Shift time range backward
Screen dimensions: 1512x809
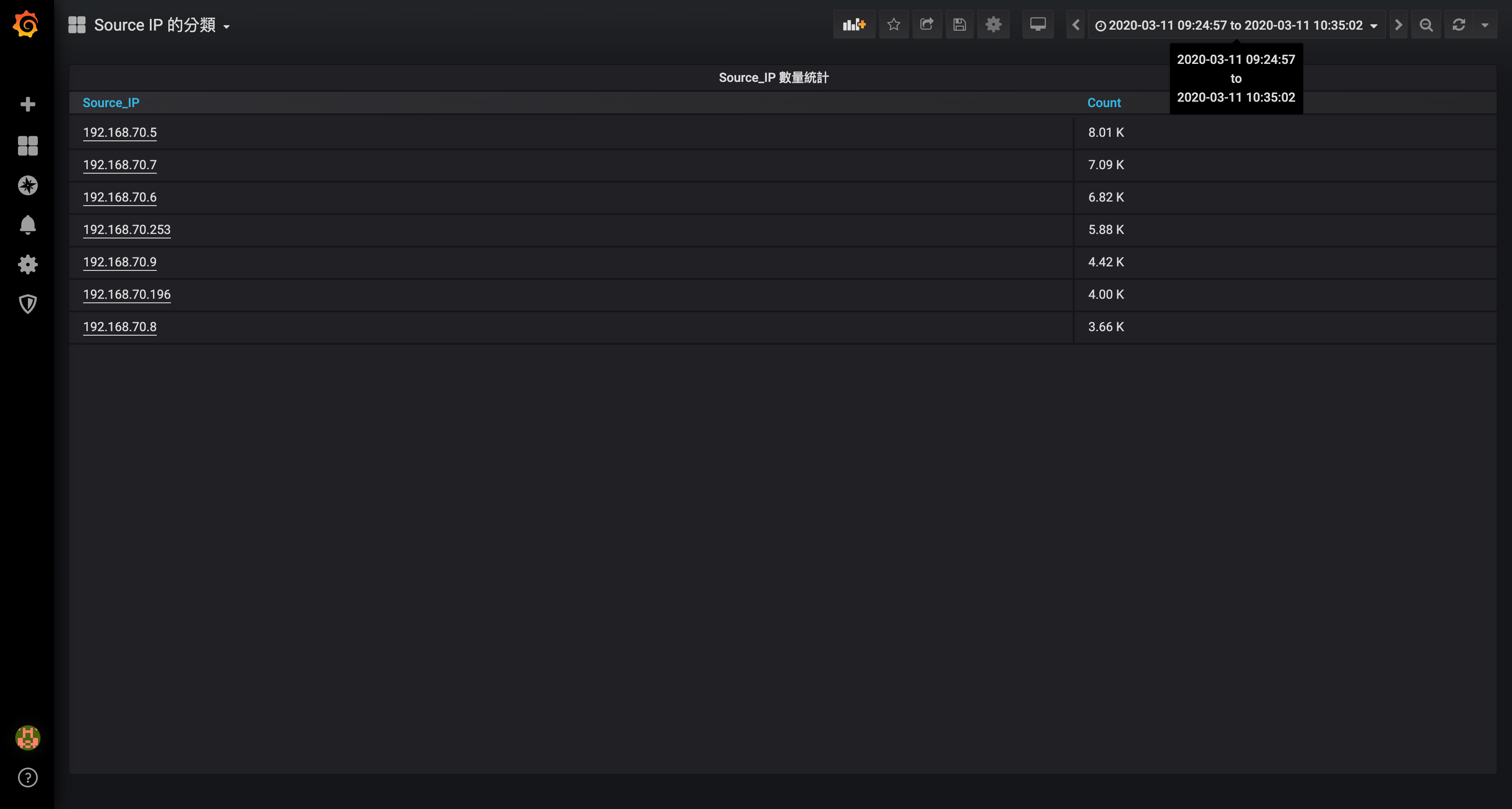pos(1076,25)
